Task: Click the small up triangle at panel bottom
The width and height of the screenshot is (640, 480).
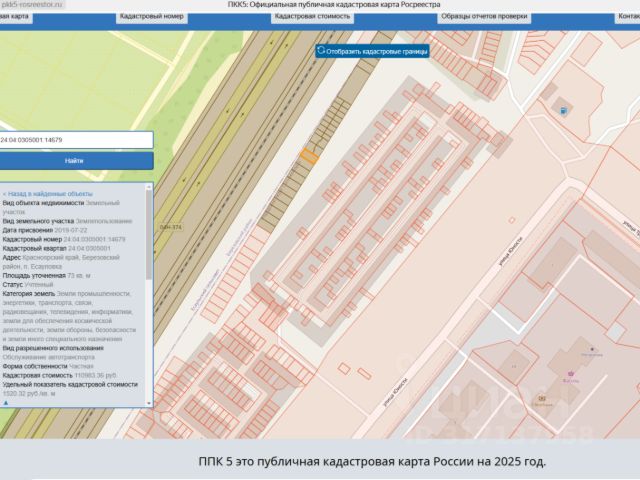Action: pos(6,403)
